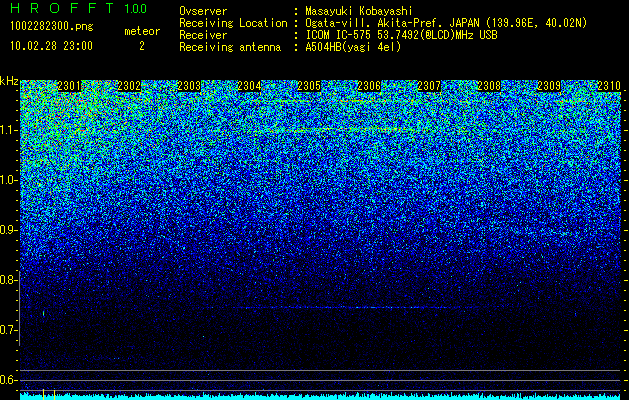
Task: Click the Ovserver label
Action: (203, 11)
